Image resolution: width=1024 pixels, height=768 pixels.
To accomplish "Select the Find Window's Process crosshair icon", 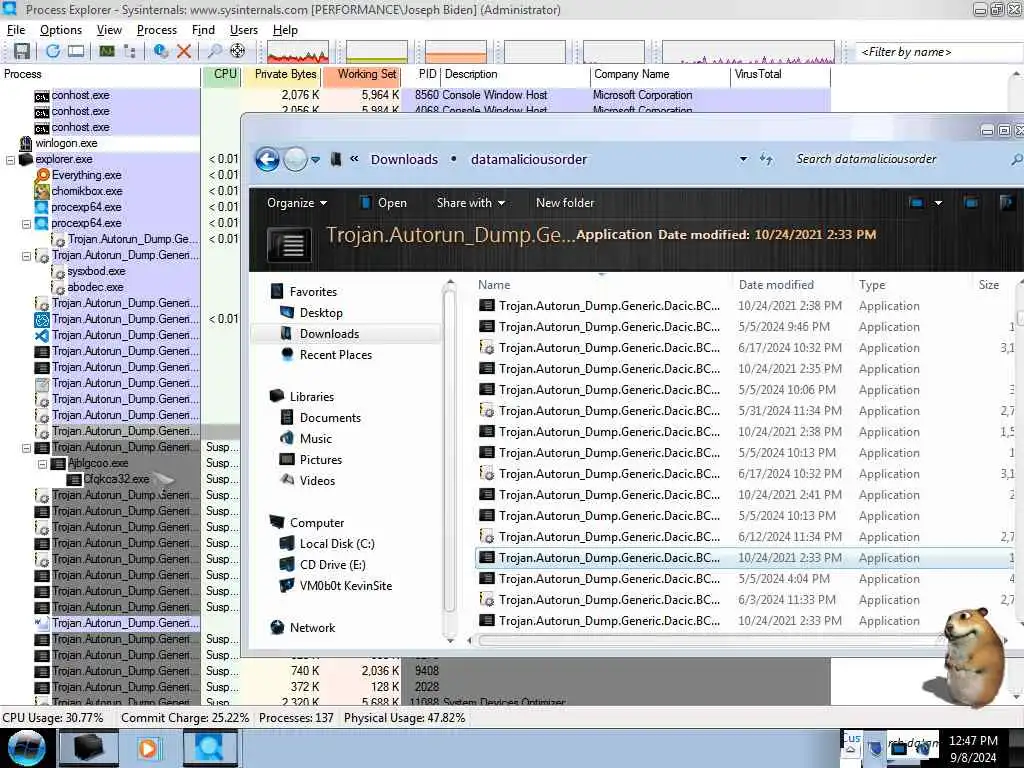I will tap(238, 51).
